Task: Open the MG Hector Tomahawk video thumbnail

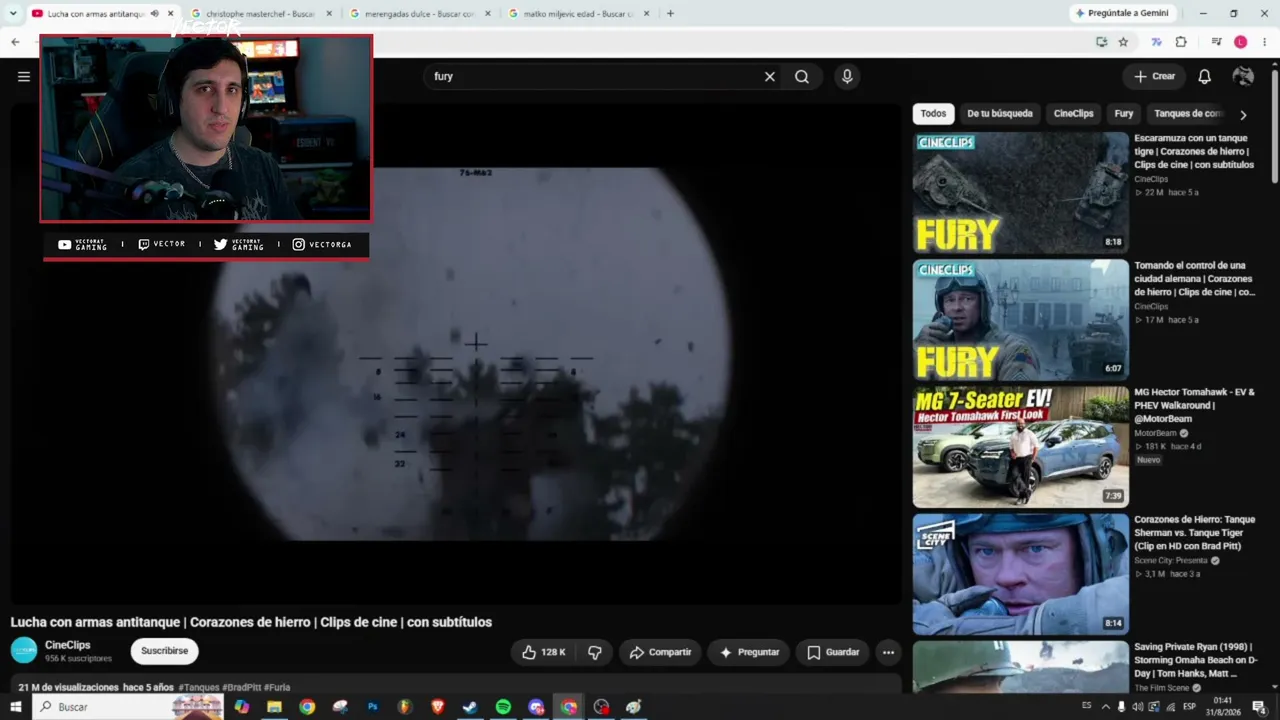Action: click(1020, 447)
